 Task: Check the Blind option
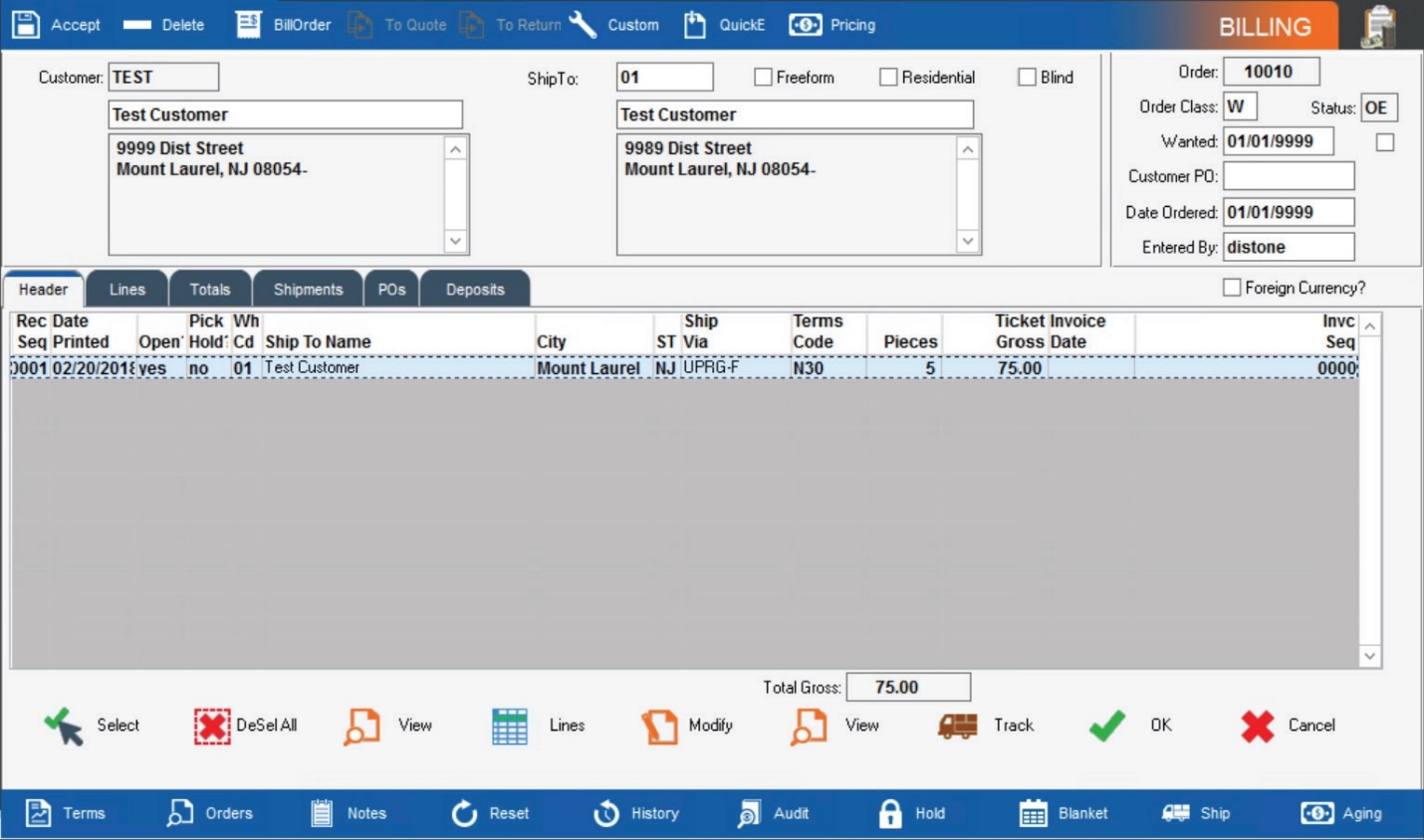coord(1027,77)
